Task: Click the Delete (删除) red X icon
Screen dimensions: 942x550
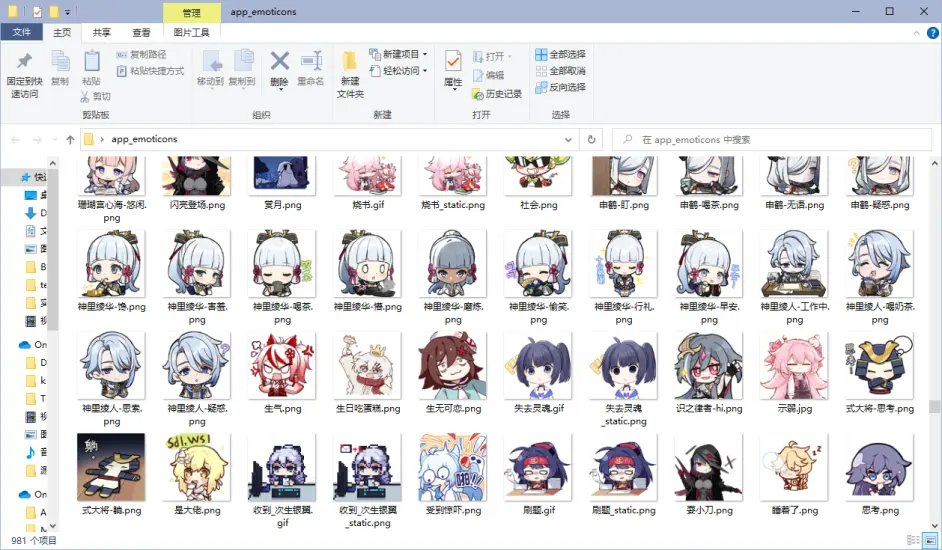Action: coord(279,61)
